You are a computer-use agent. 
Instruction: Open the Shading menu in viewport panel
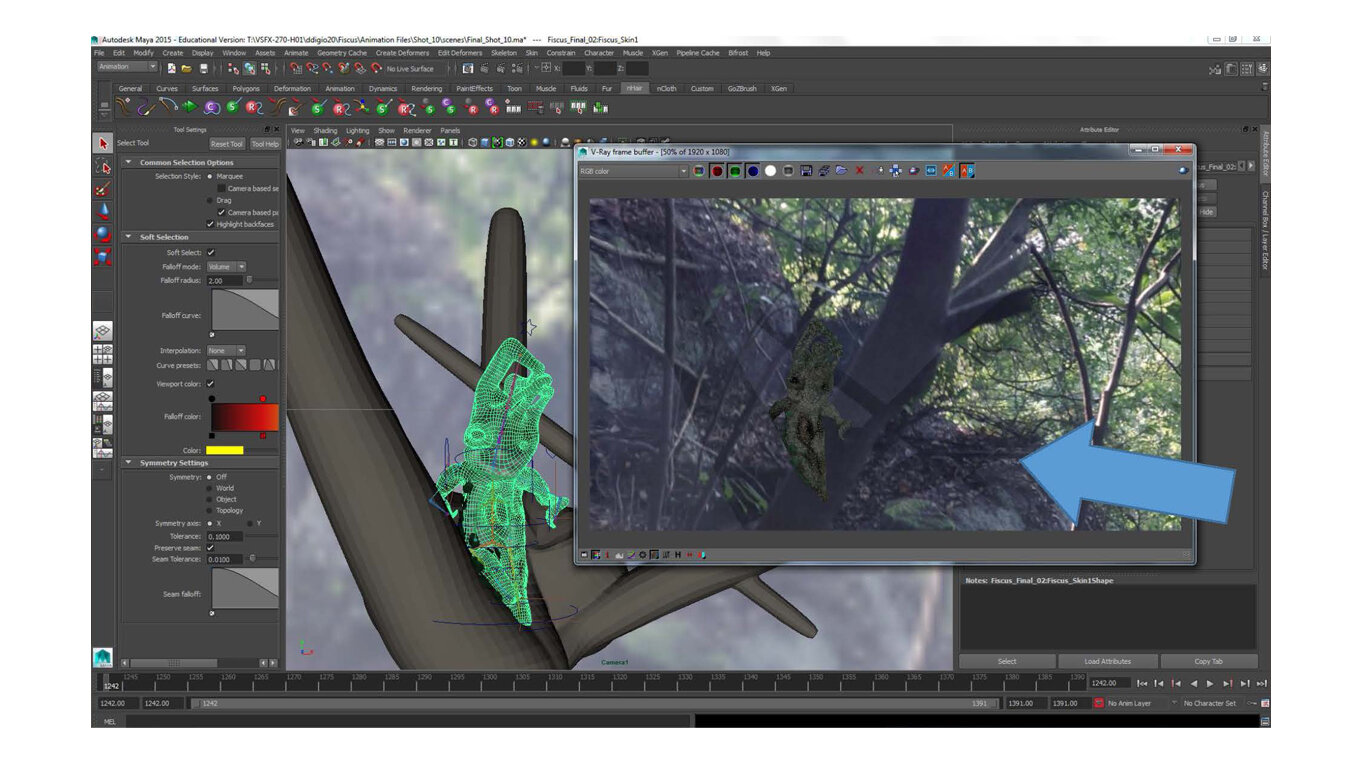click(x=325, y=130)
